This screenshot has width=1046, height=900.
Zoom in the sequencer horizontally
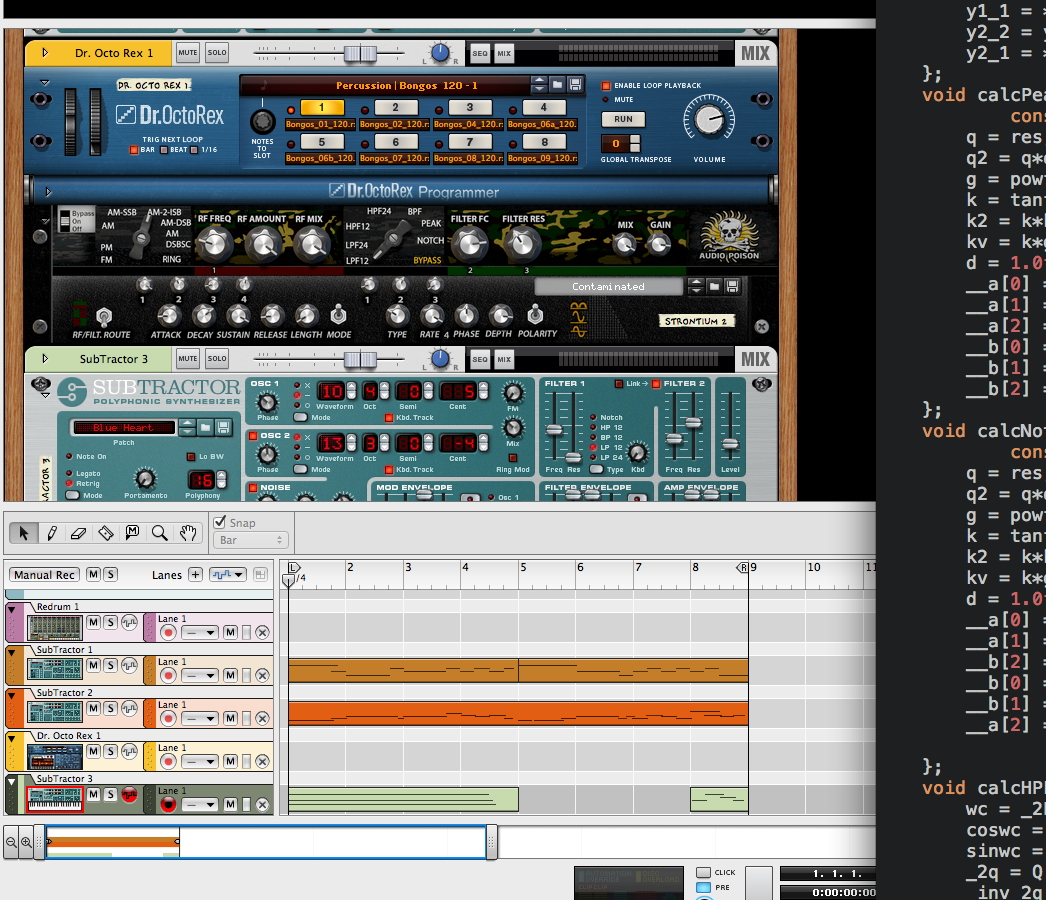coord(26,843)
